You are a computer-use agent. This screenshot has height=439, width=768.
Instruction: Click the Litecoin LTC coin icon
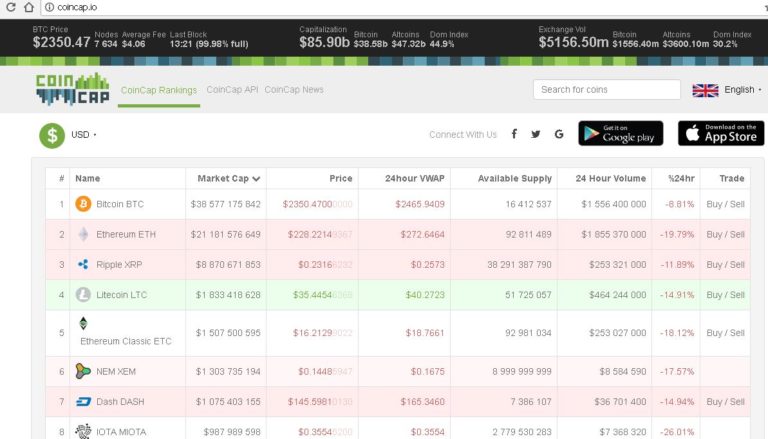pyautogui.click(x=83, y=294)
